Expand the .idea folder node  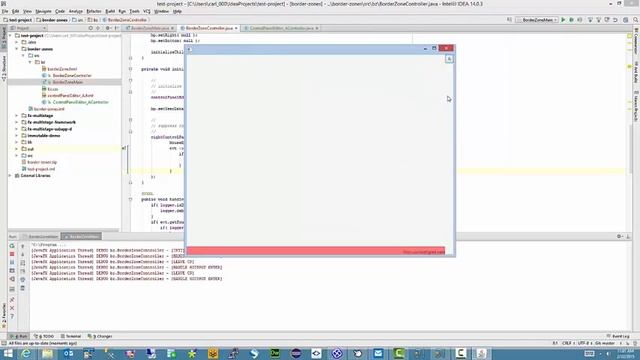click(x=17, y=42)
